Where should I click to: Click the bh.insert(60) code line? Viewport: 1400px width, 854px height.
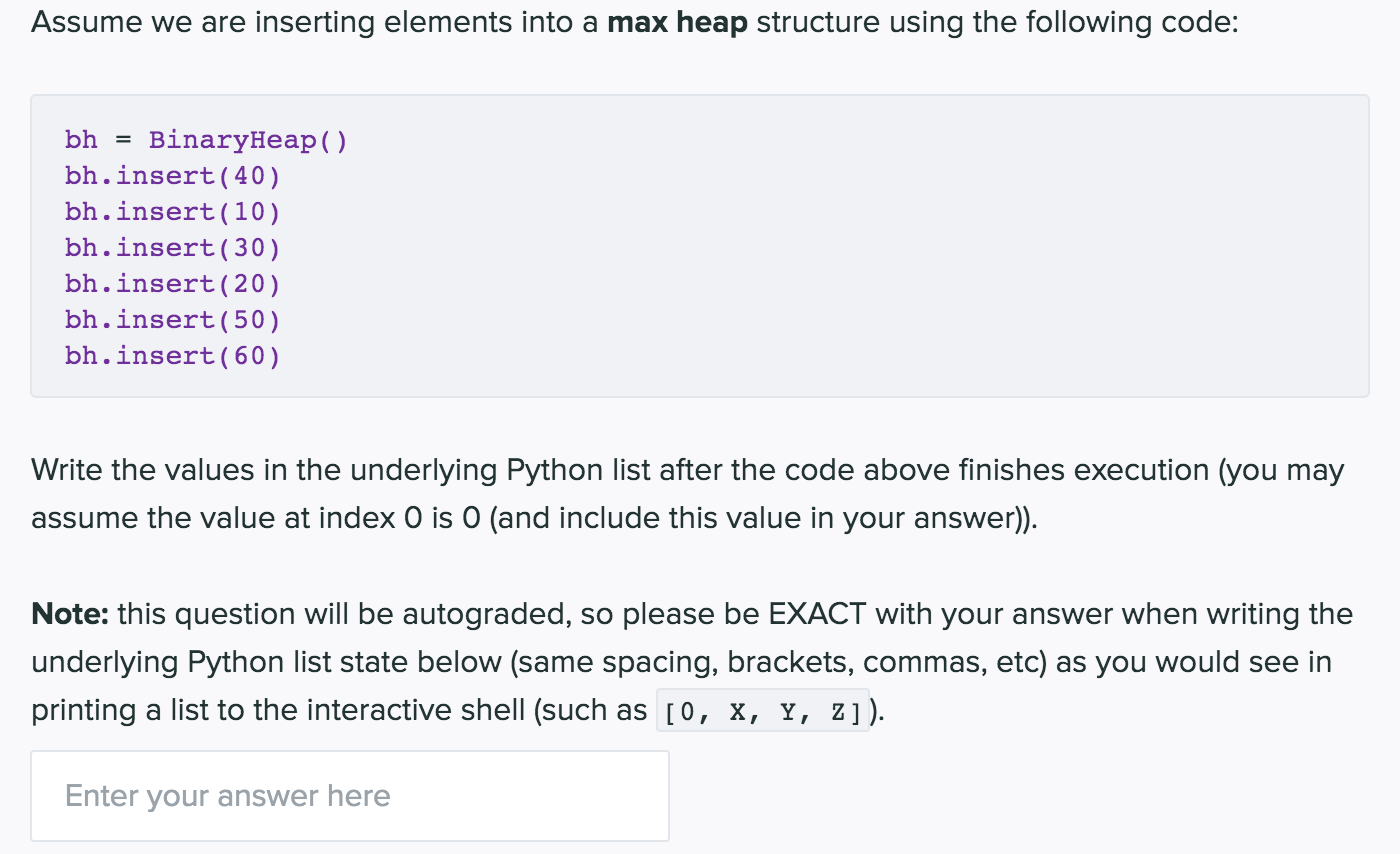[172, 356]
